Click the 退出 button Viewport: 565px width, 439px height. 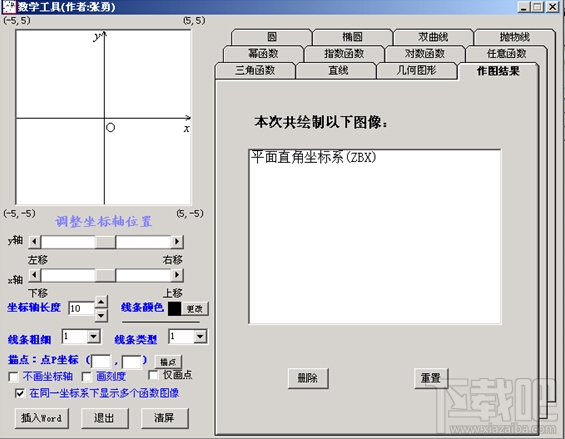pos(104,418)
